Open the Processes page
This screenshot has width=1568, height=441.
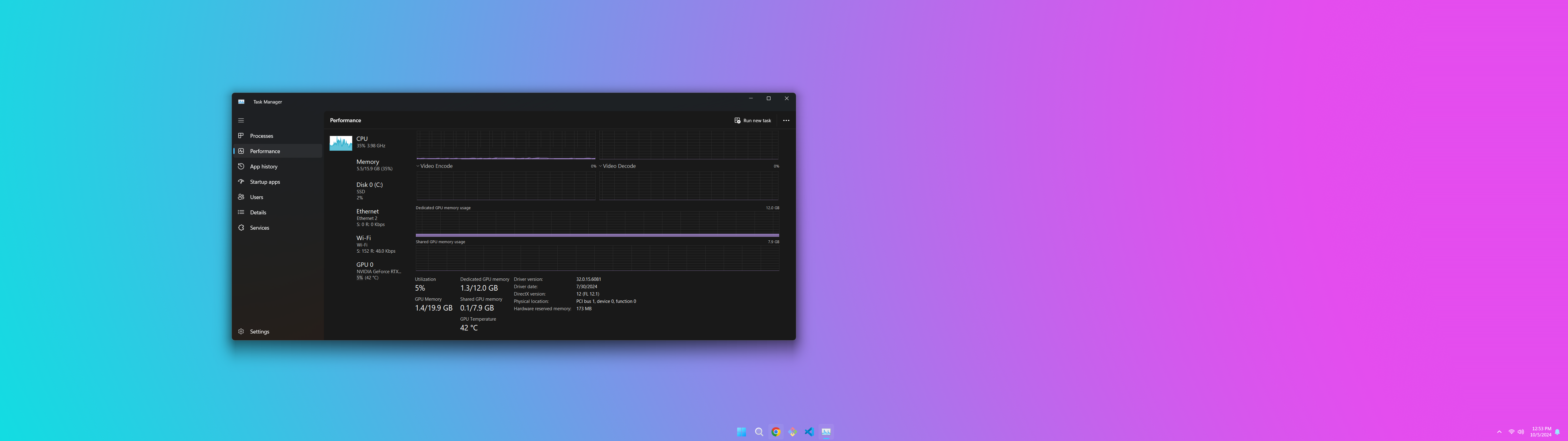point(262,136)
